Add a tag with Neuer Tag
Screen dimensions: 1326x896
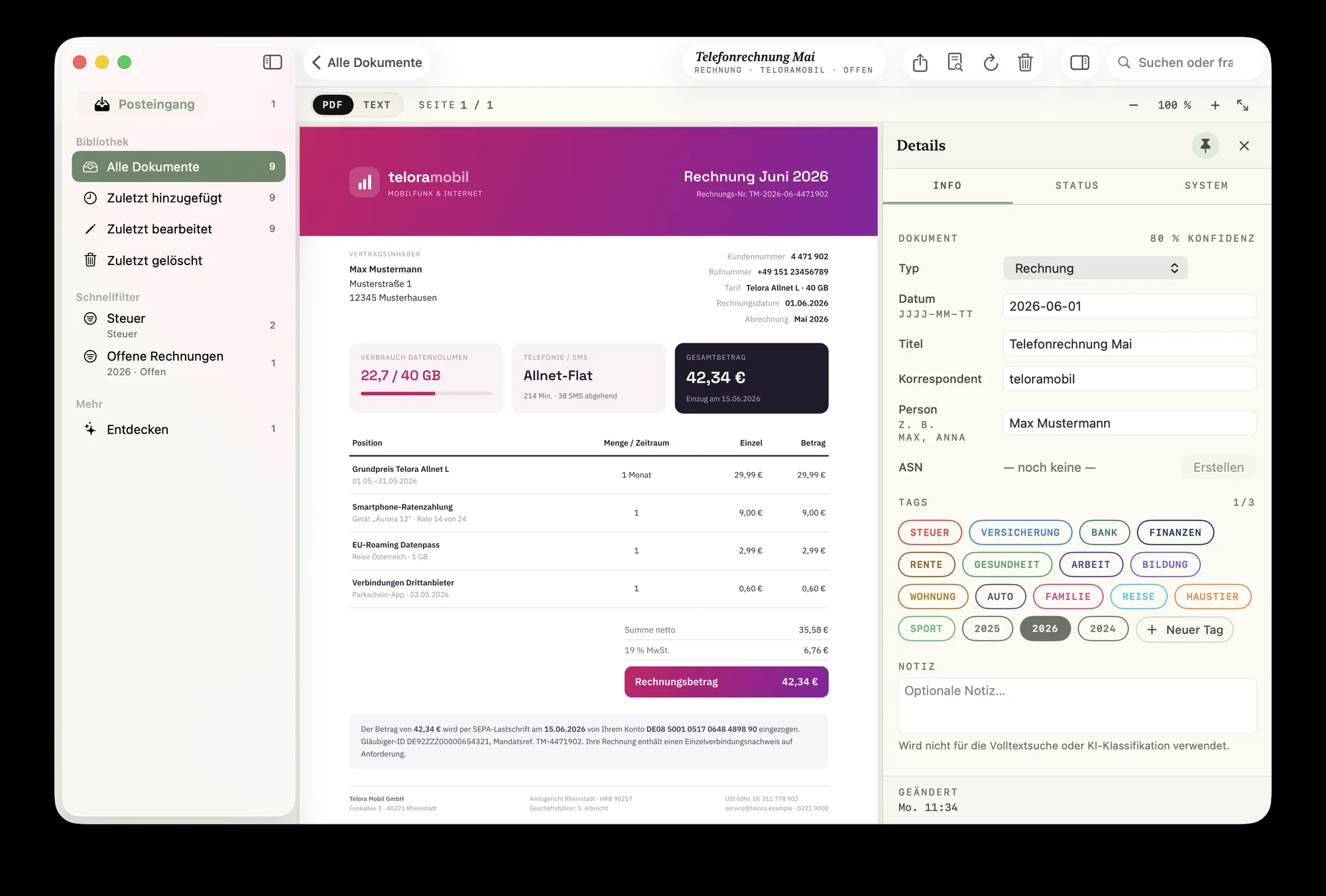pyautogui.click(x=1185, y=630)
